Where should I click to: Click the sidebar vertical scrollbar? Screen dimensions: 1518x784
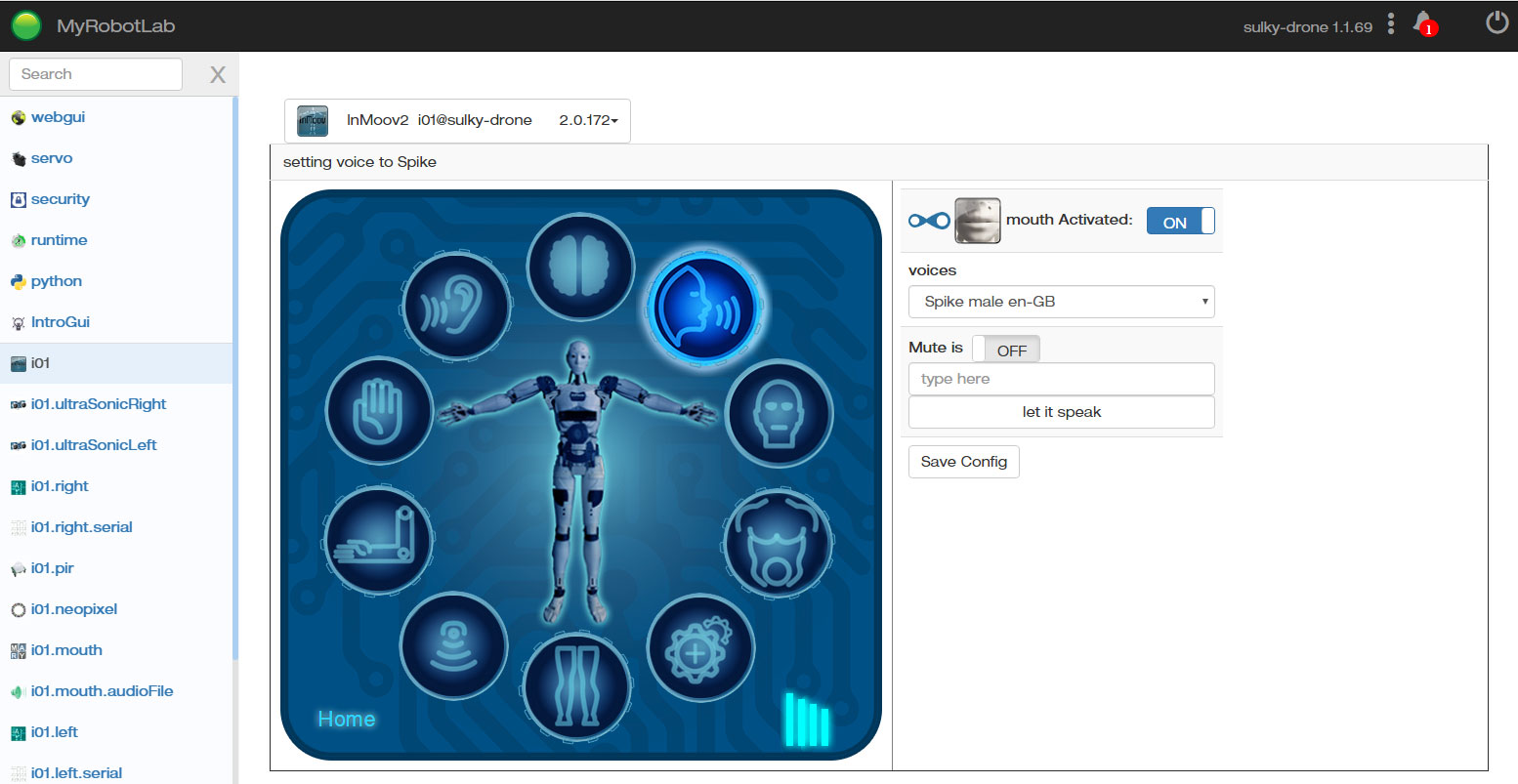pyautogui.click(x=235, y=377)
